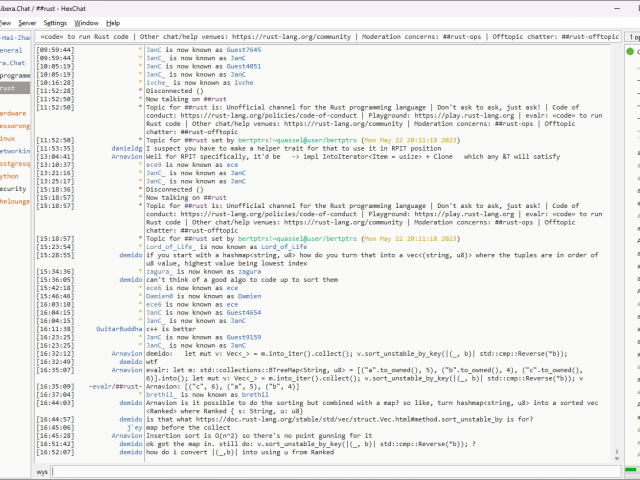Click the GuitarBuddha nickname in chat
Viewport: 640px width, 480px height.
pos(119,328)
